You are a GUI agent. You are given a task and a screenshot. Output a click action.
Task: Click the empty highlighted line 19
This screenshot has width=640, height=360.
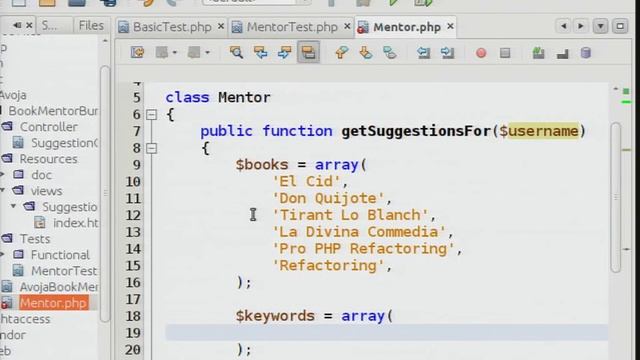(387, 333)
